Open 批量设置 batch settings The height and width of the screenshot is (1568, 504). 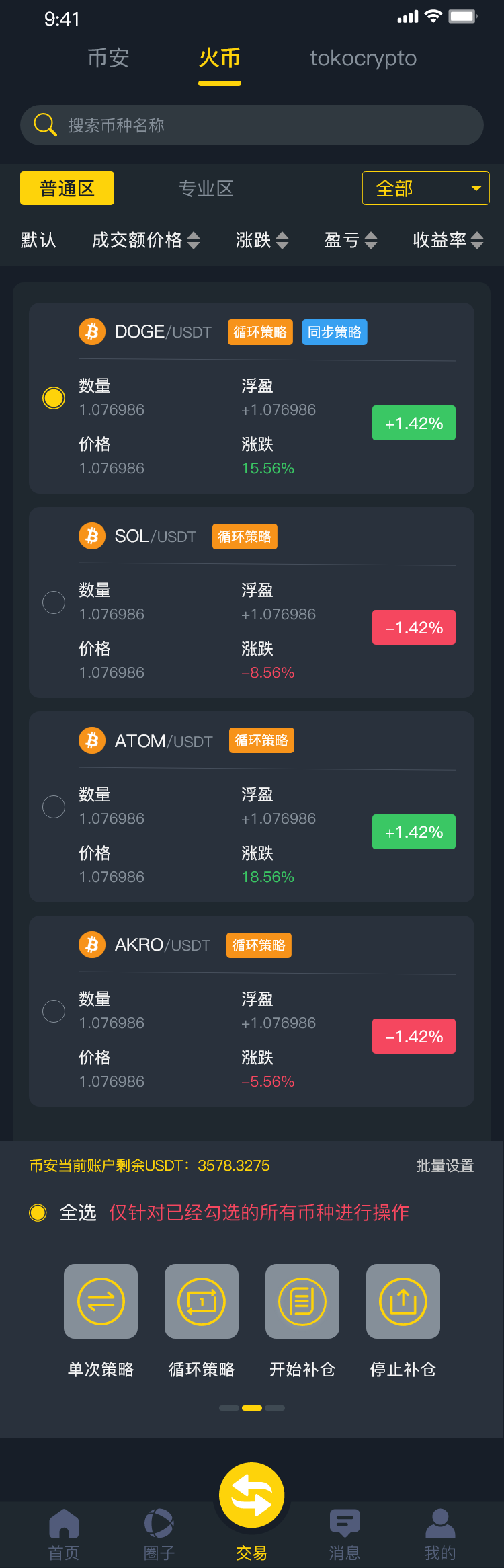click(445, 1165)
